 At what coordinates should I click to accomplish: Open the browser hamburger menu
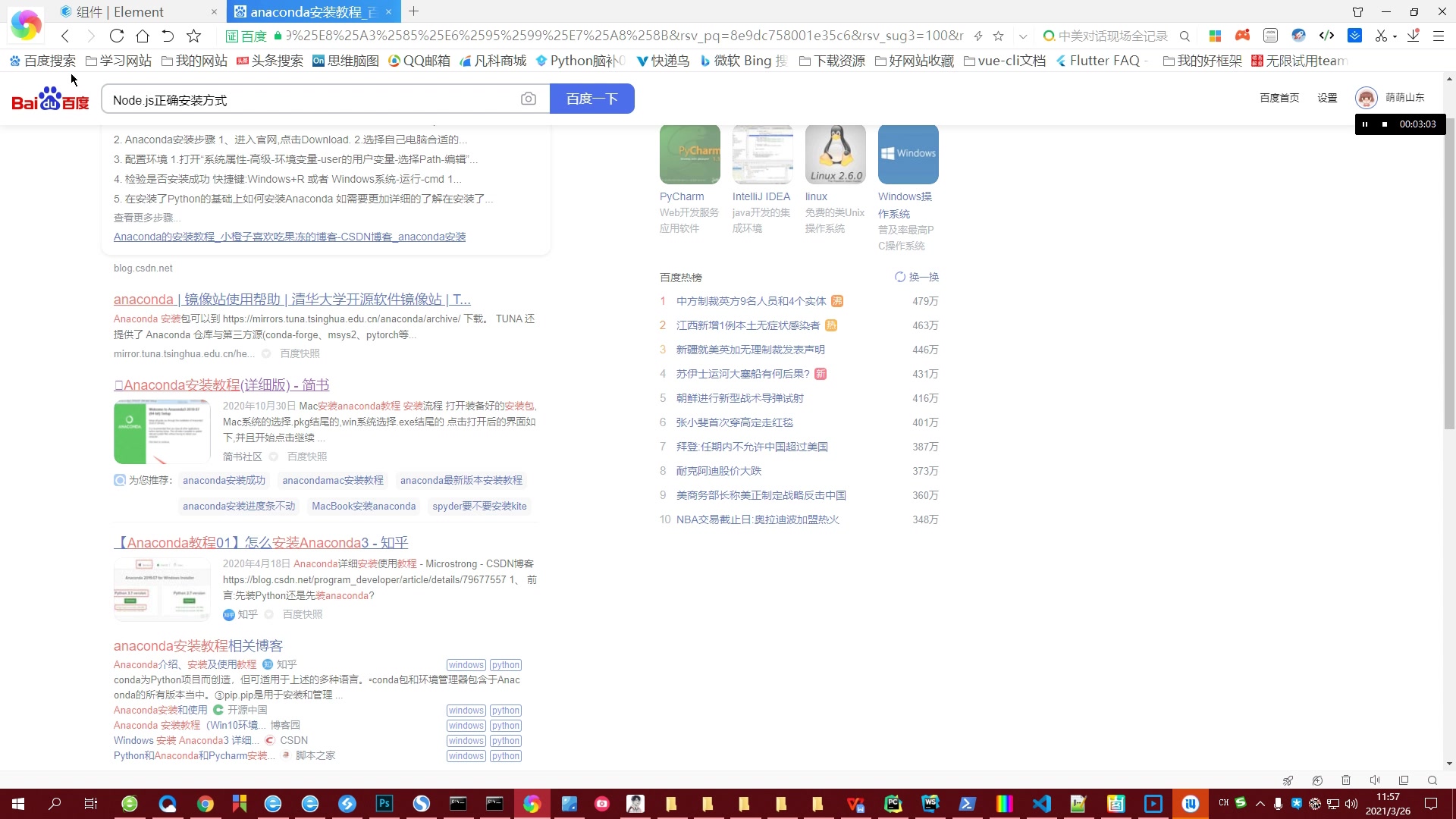pos(1438,36)
